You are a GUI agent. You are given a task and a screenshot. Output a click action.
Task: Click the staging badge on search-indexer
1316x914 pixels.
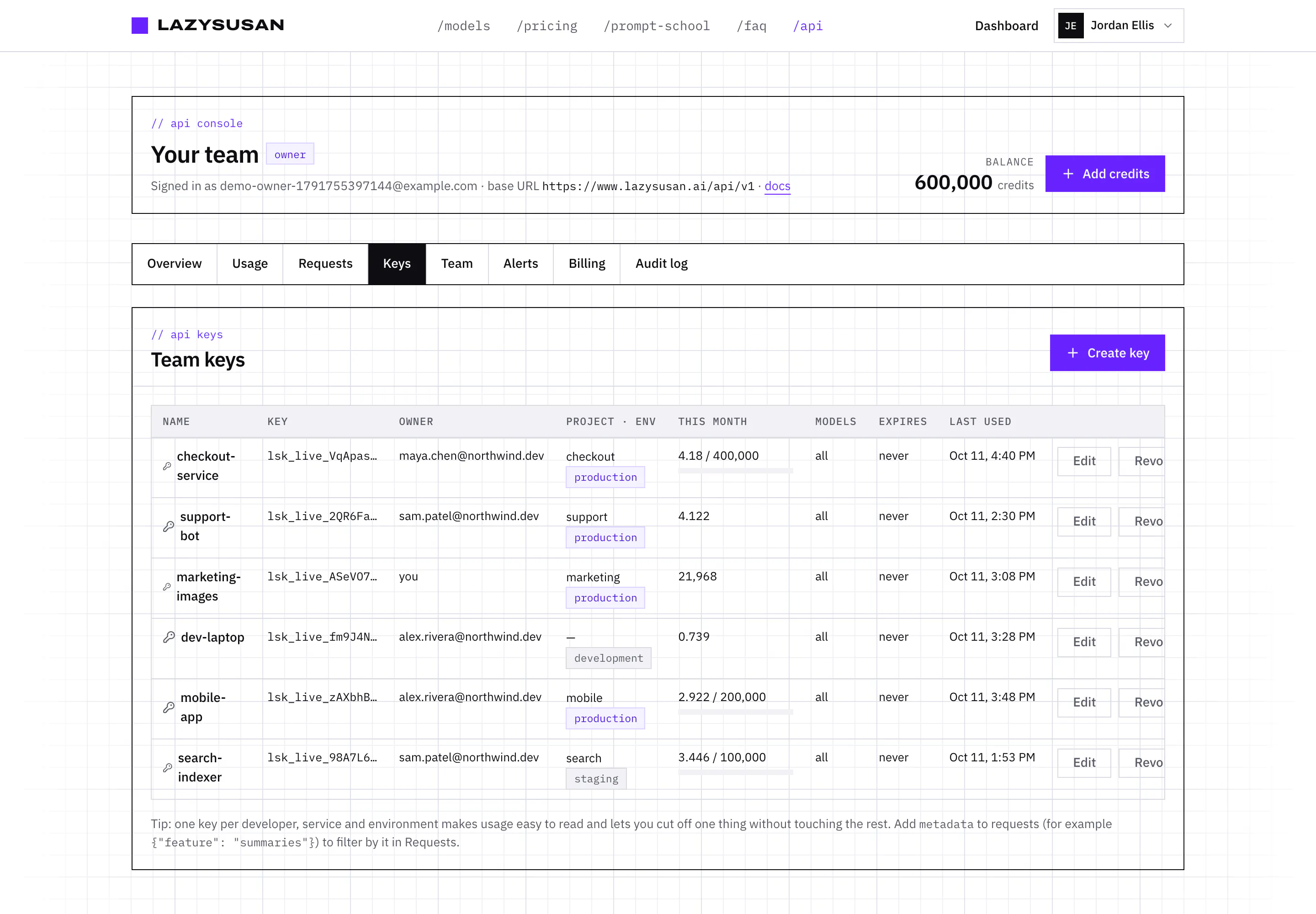coord(596,779)
